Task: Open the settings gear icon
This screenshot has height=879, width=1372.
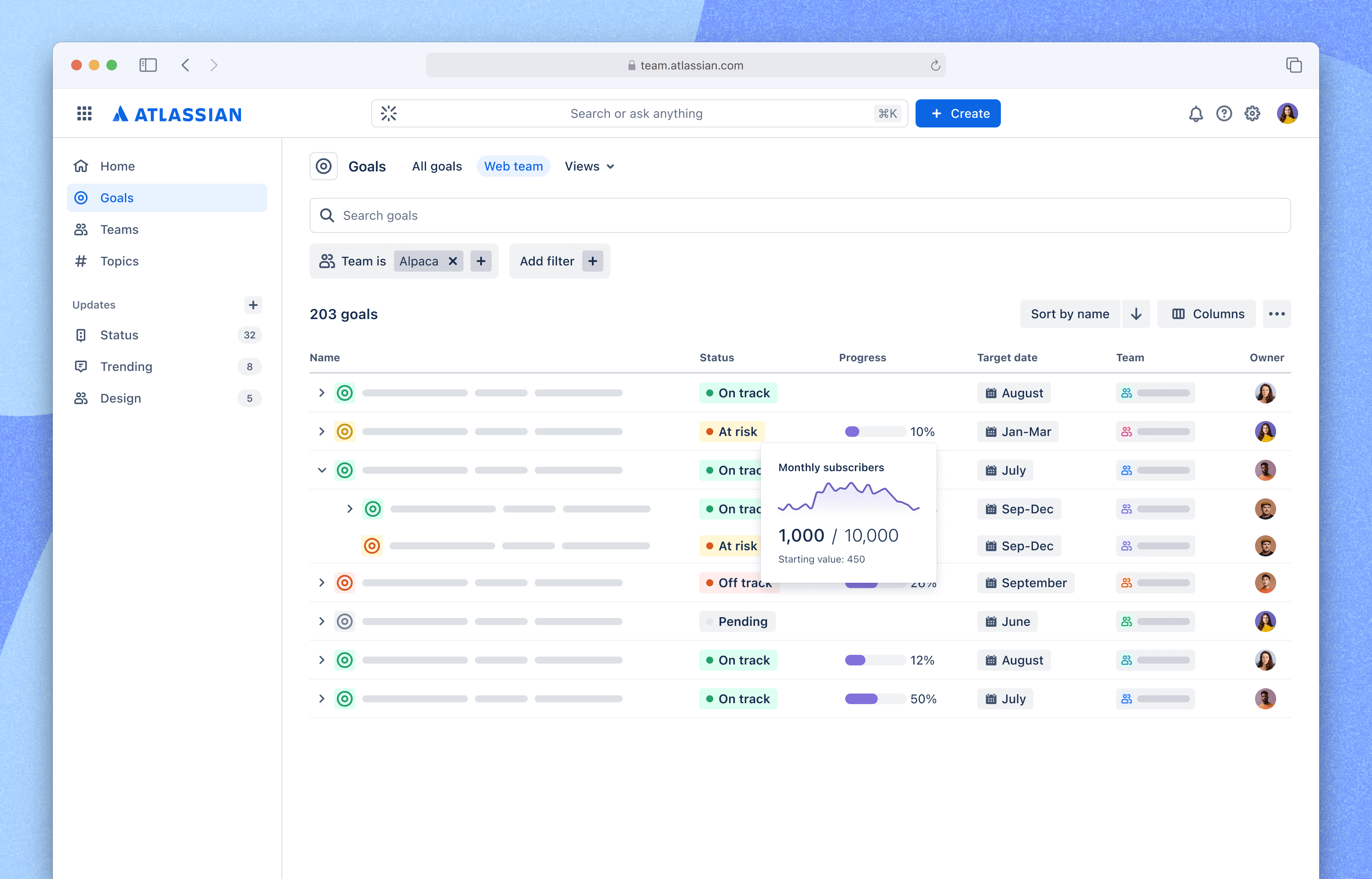Action: pos(1252,113)
